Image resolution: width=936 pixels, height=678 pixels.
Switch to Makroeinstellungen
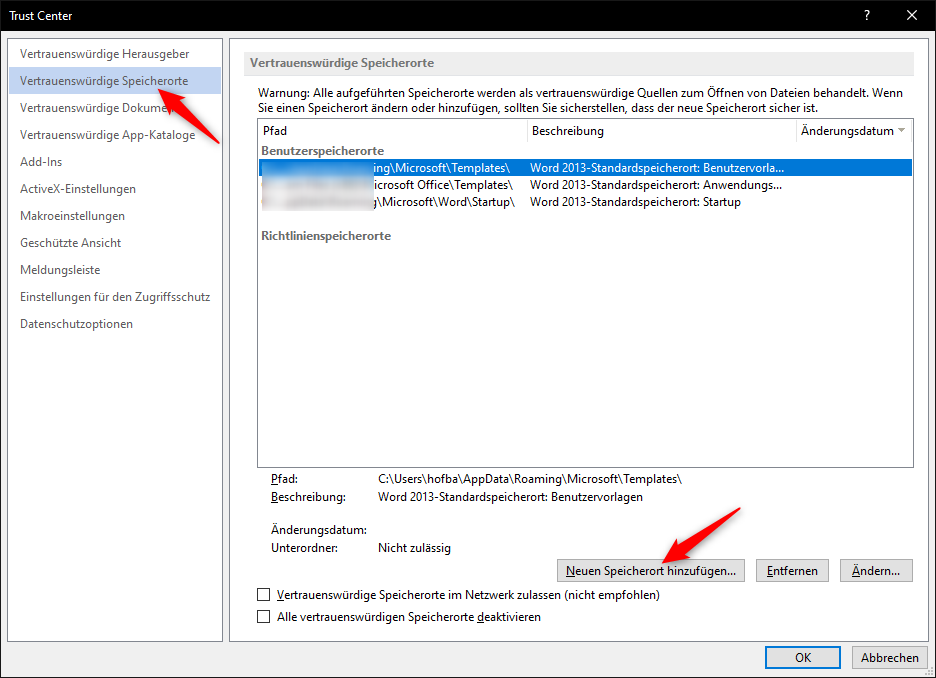point(72,216)
